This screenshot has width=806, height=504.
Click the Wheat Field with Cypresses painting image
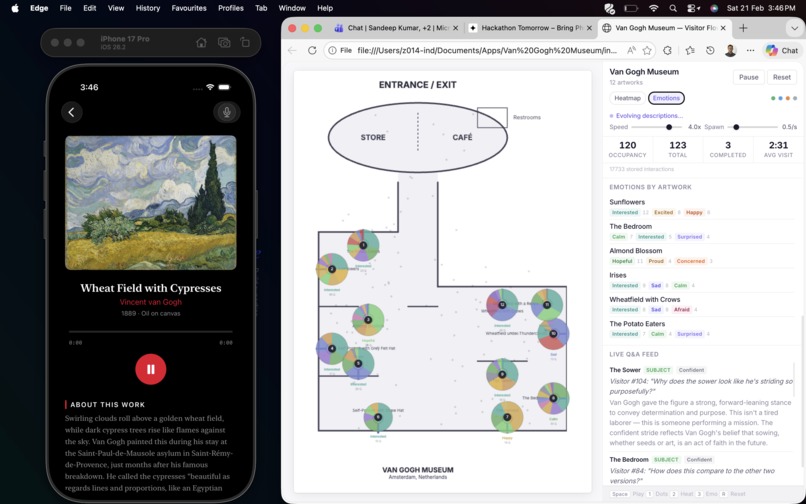[151, 203]
